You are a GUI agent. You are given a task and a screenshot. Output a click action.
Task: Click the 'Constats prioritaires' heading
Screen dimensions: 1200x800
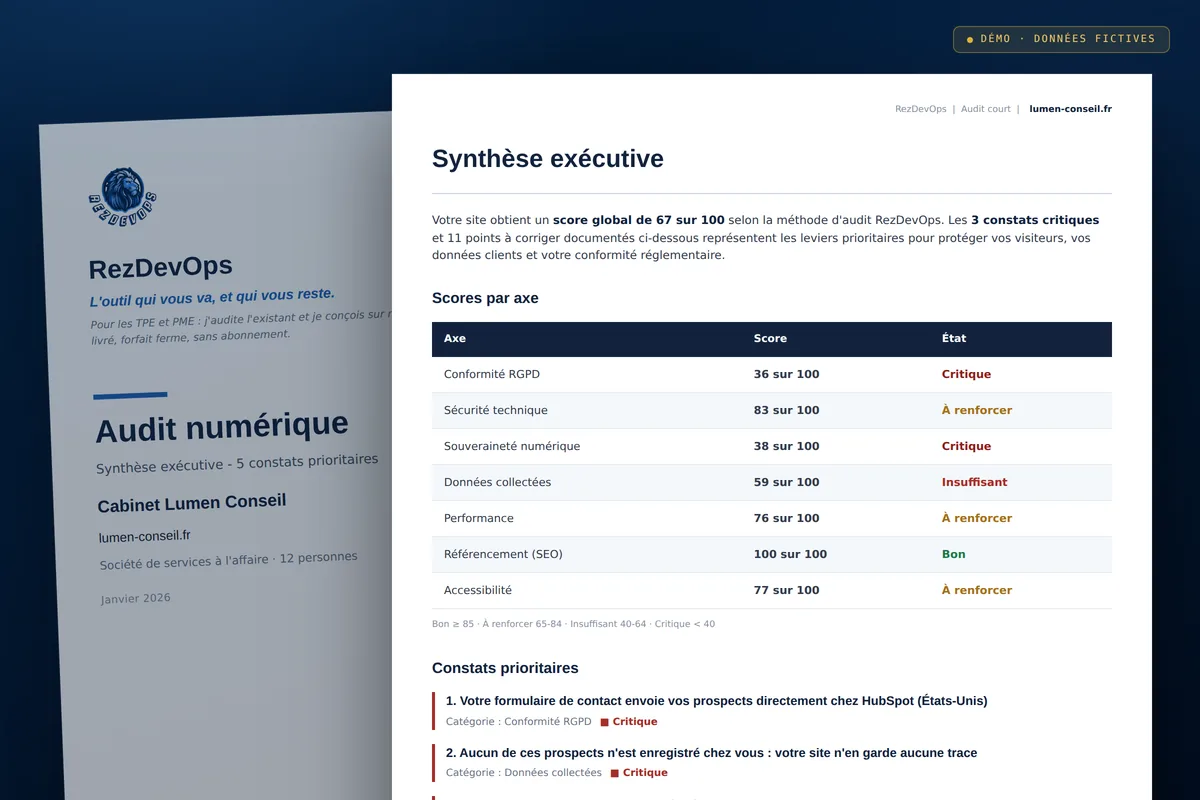pos(505,668)
